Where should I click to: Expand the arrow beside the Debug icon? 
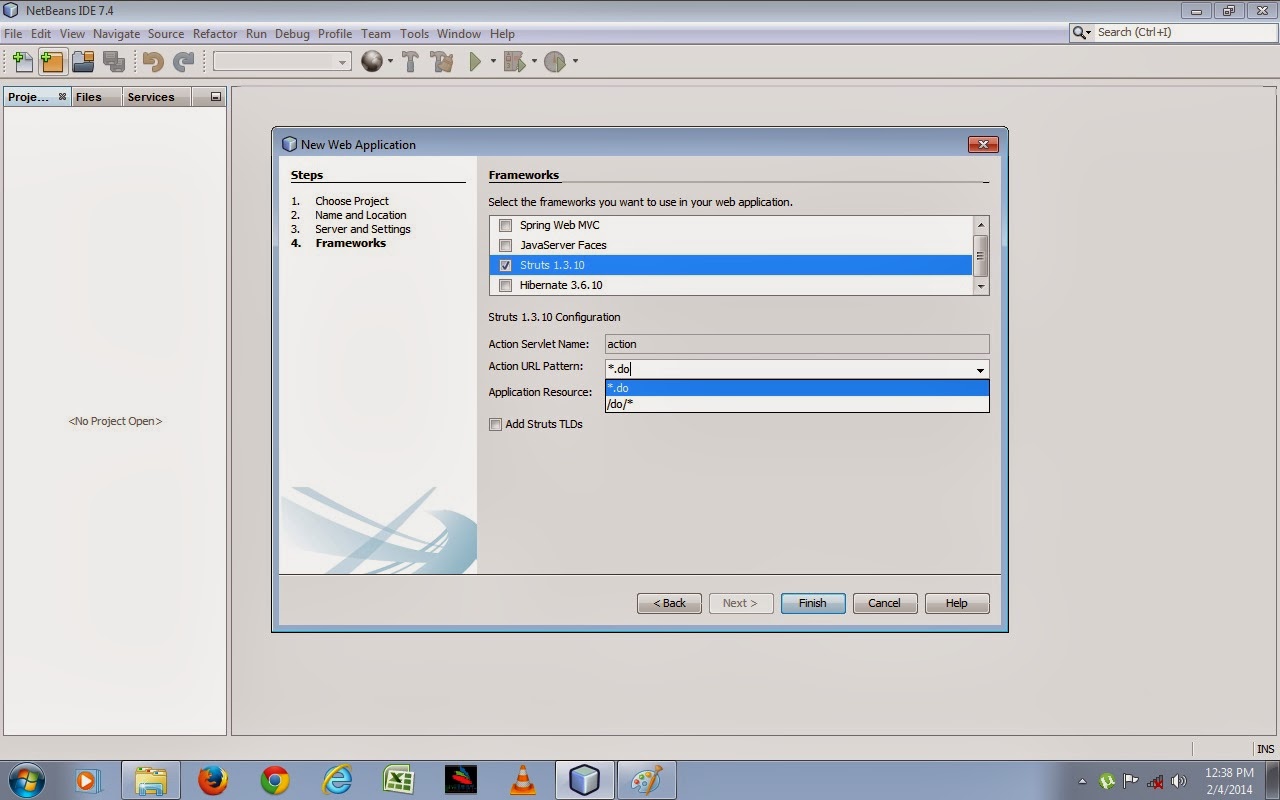[x=533, y=62]
